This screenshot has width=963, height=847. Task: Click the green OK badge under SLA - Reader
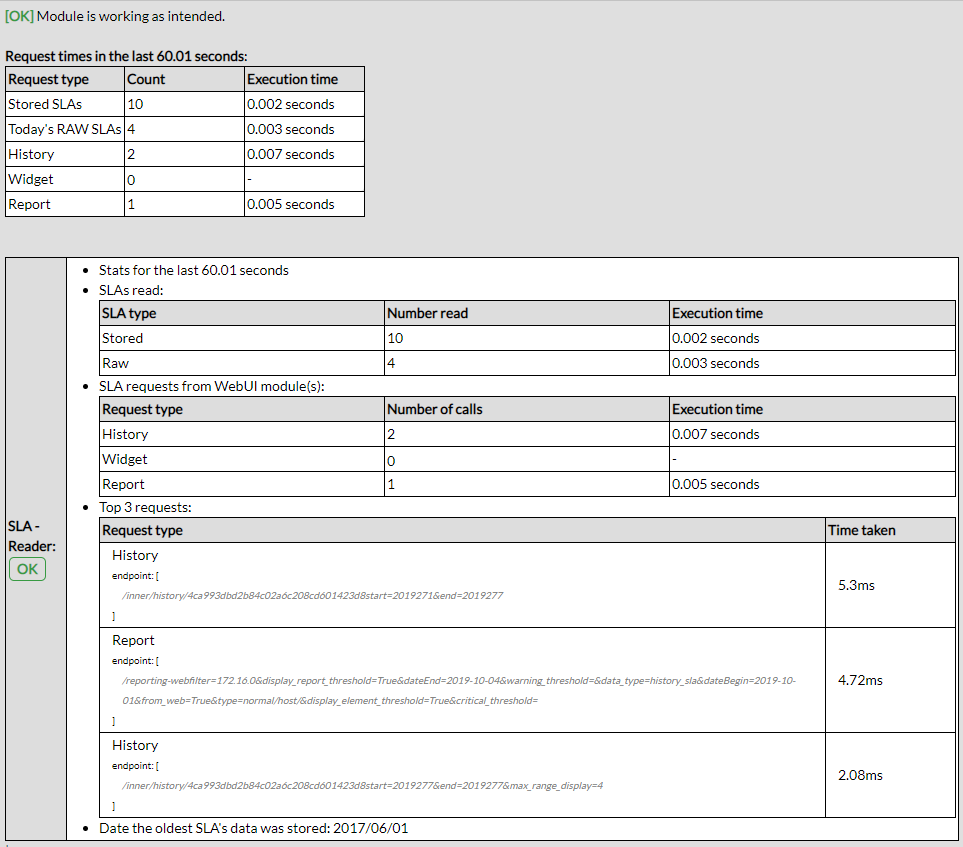point(27,569)
